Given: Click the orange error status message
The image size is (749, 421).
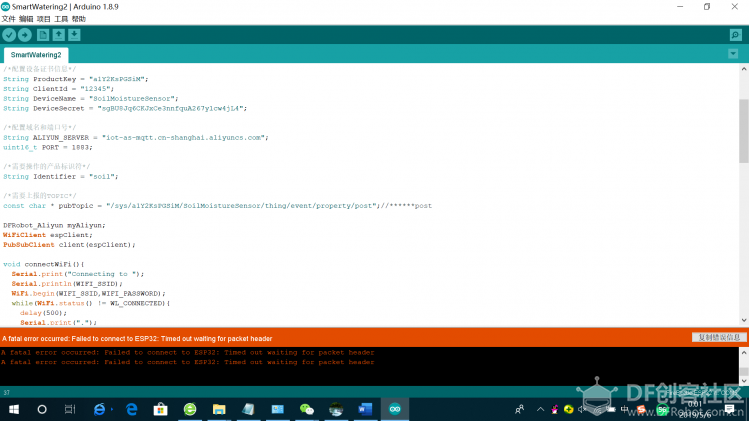Looking at the screenshot, I should tap(137, 338).
